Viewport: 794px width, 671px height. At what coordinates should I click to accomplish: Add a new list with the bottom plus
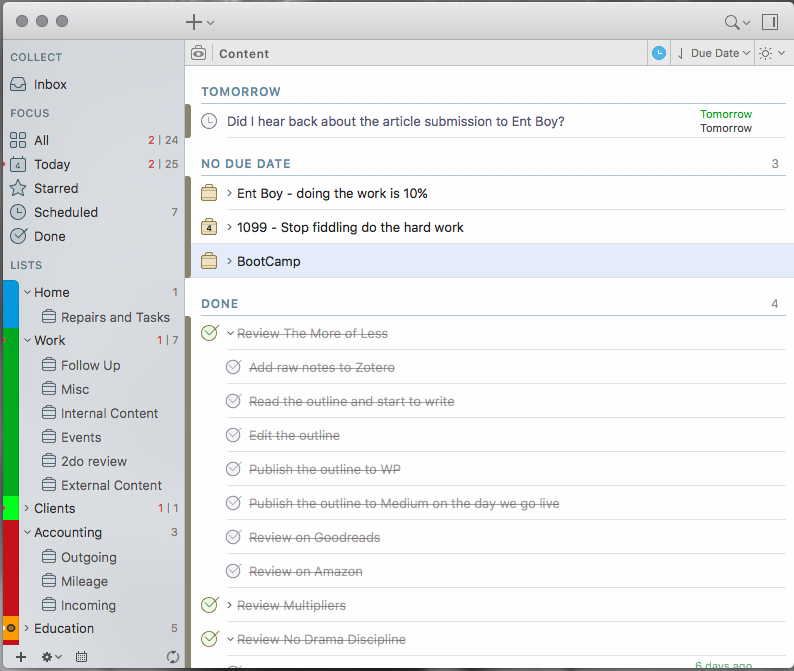(20, 657)
